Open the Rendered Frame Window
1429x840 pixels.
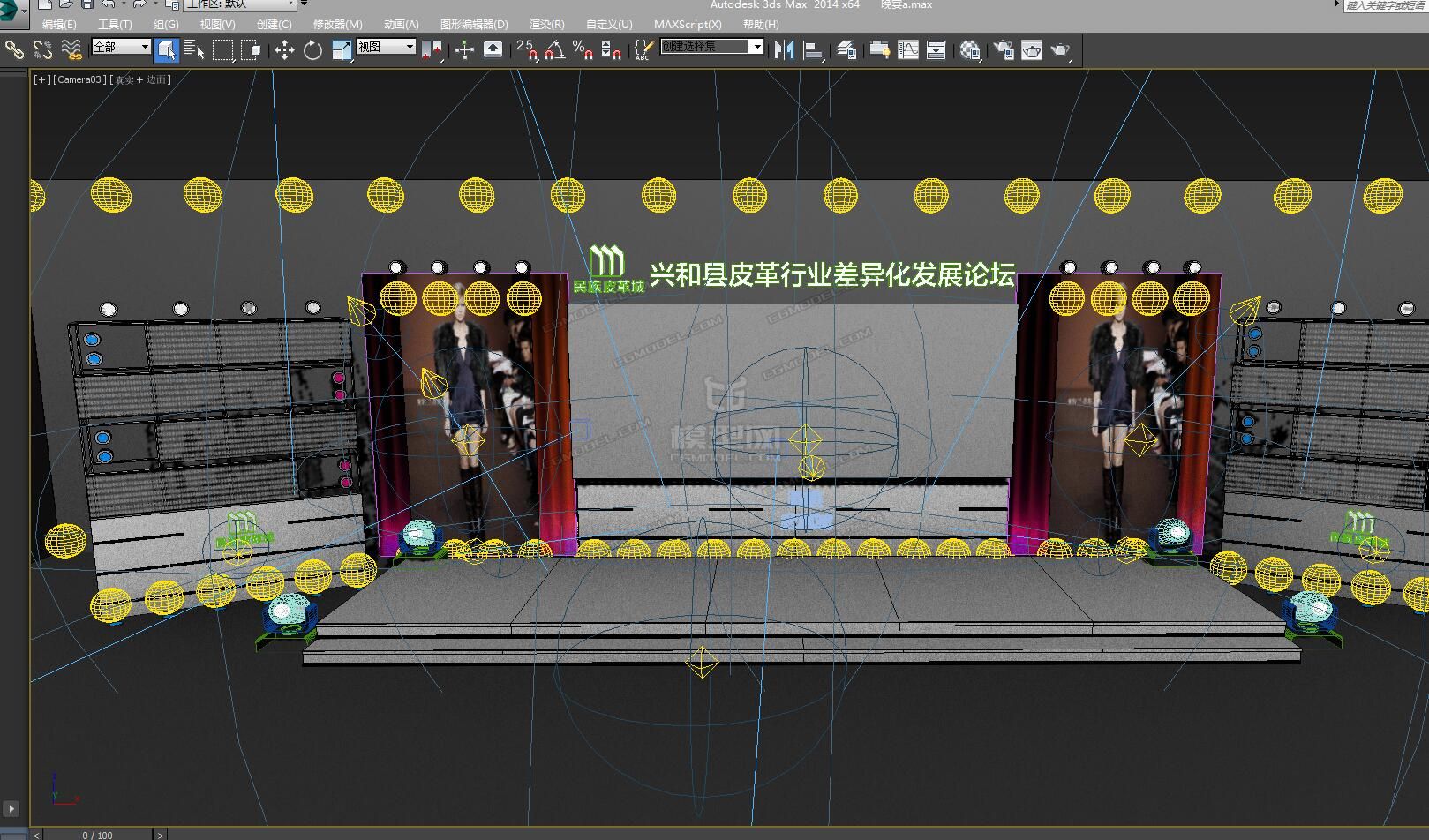1032,50
